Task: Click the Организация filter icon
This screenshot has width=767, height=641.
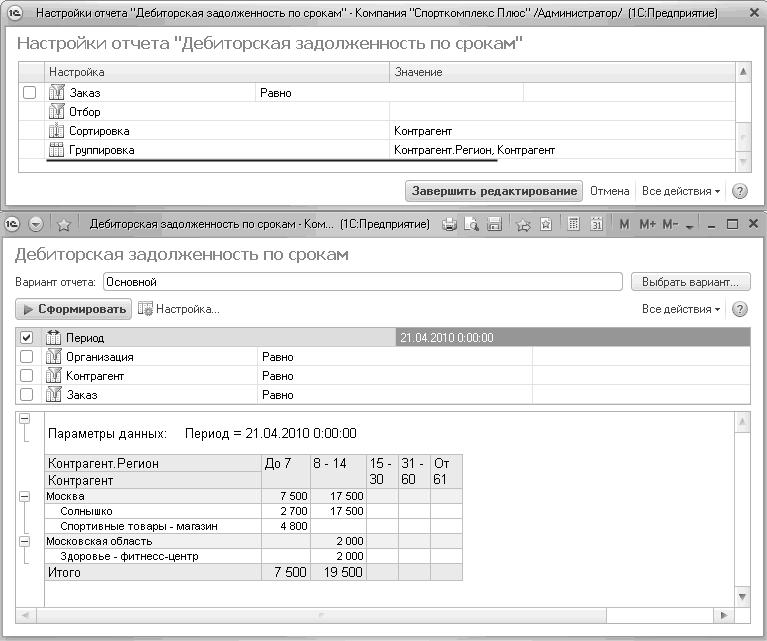Action: click(53, 356)
